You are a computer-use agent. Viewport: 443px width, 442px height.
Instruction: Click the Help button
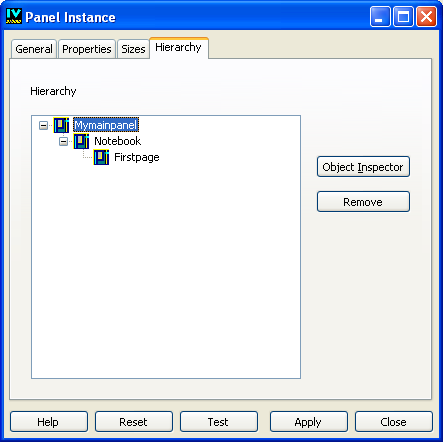[x=49, y=422]
